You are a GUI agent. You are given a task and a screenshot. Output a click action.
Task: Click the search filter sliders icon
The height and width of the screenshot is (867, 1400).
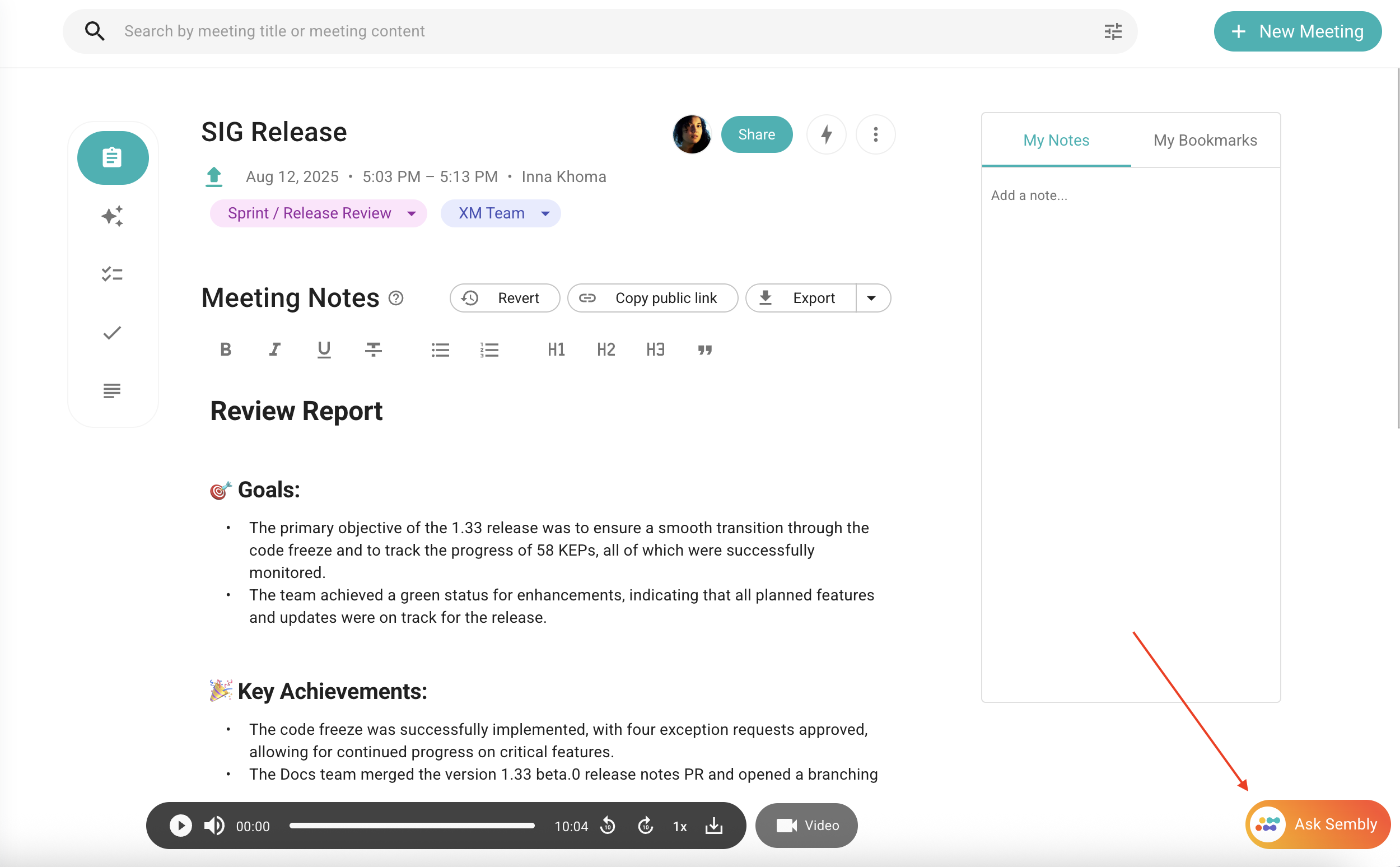click(1113, 31)
